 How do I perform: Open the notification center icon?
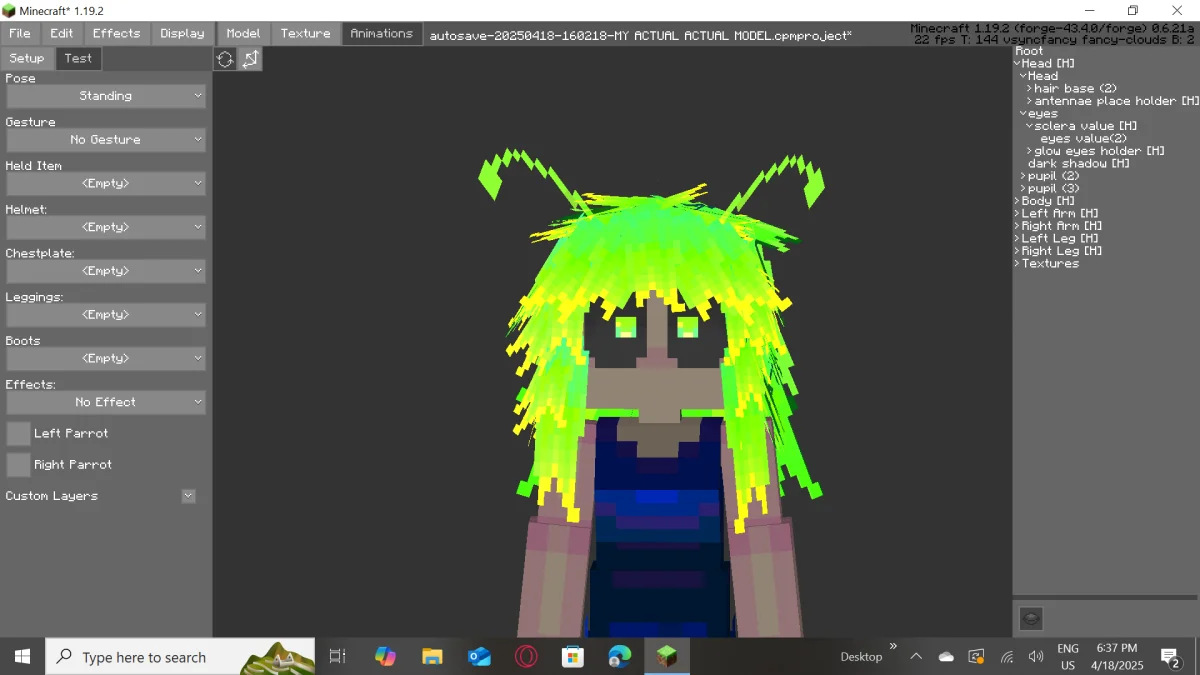click(x=1170, y=657)
